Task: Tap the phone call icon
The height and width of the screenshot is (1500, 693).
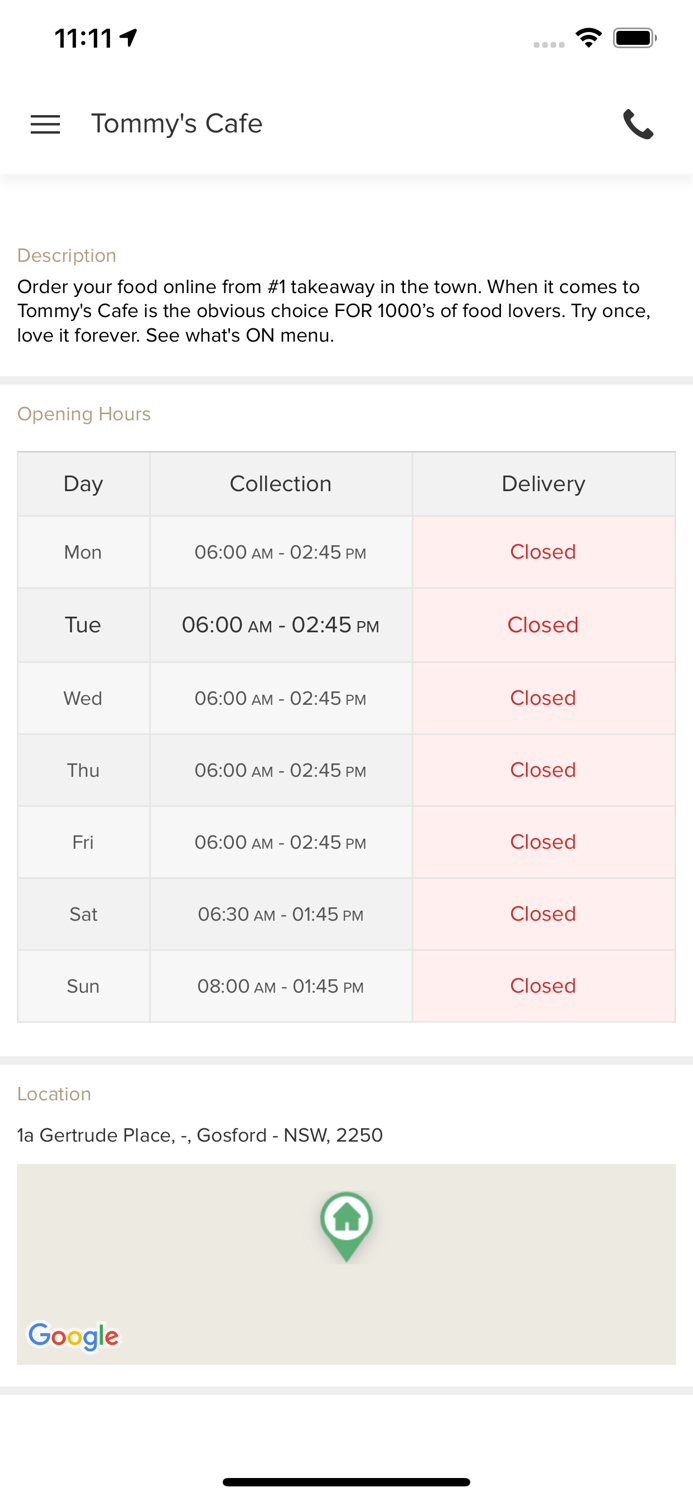Action: [x=638, y=124]
